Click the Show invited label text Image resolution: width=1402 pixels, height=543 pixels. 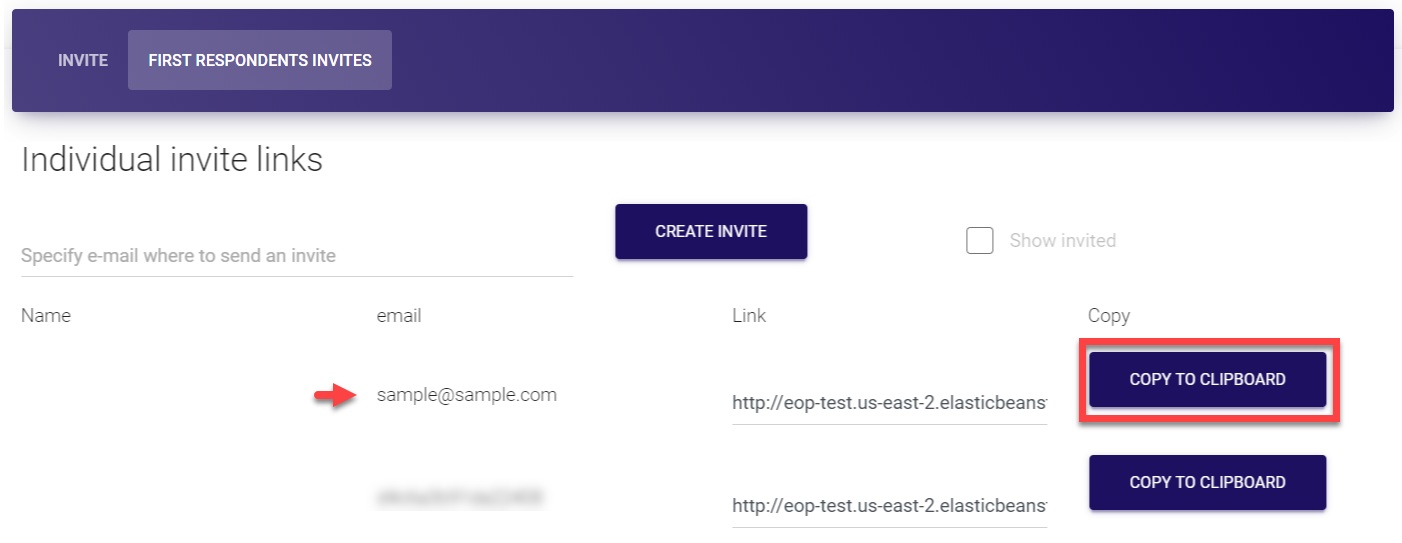click(x=1062, y=241)
